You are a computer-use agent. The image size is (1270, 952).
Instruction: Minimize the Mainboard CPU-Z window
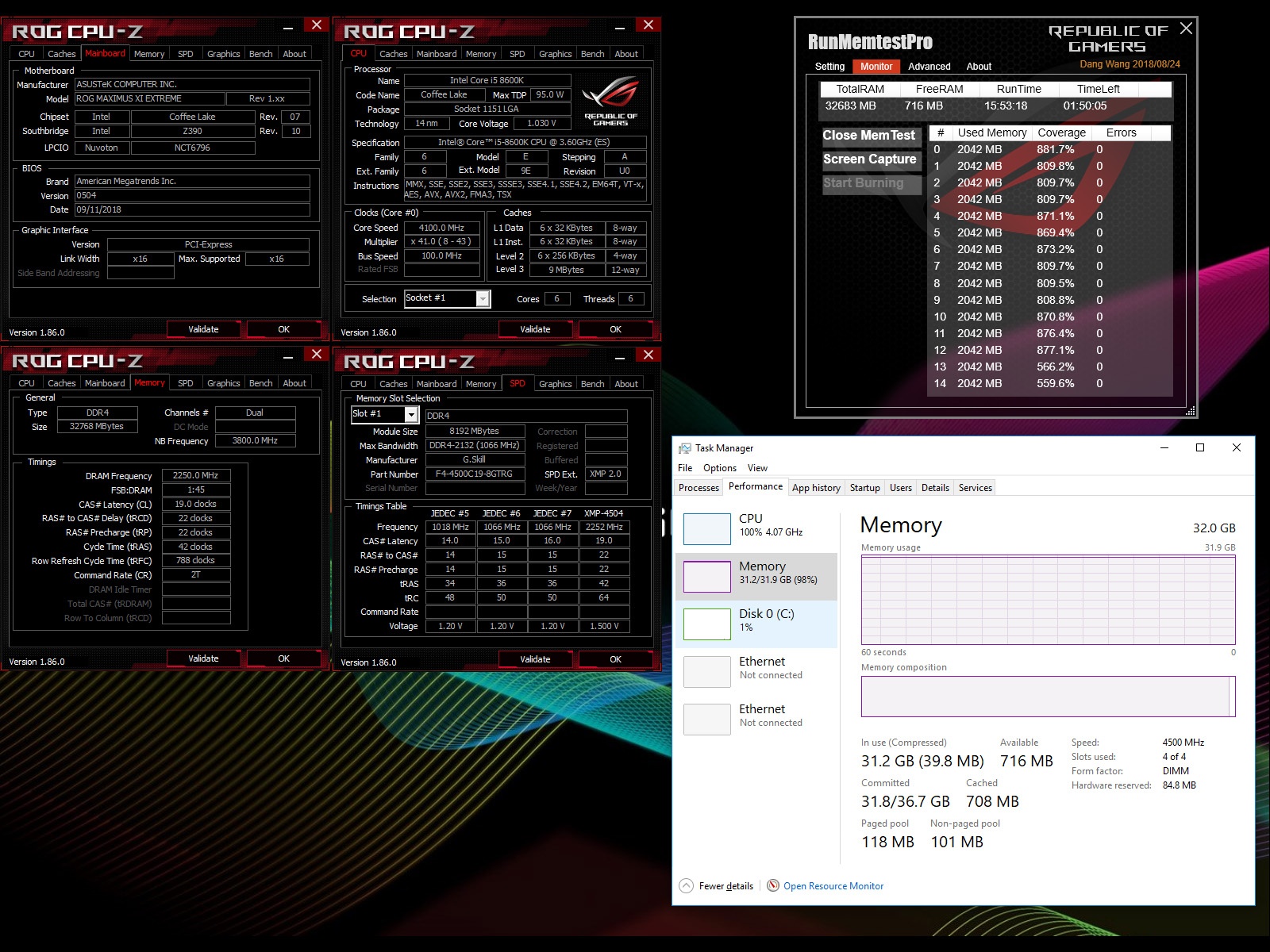click(288, 28)
